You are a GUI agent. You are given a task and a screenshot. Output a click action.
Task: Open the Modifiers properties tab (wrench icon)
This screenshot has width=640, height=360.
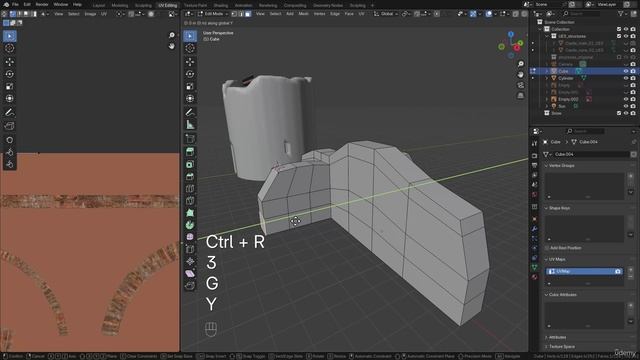(x=534, y=229)
